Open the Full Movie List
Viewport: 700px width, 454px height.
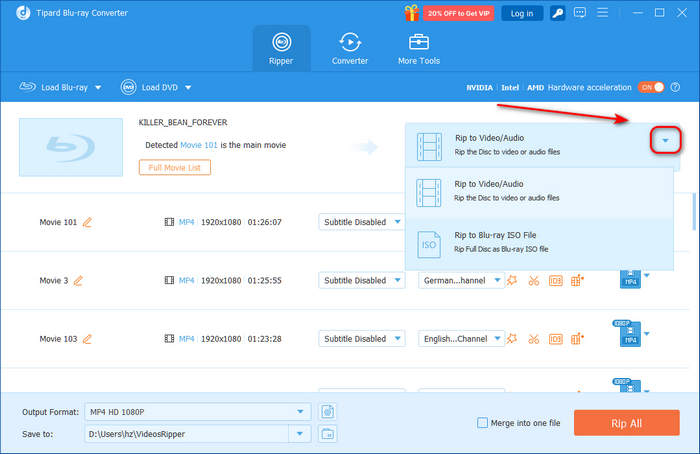(175, 167)
